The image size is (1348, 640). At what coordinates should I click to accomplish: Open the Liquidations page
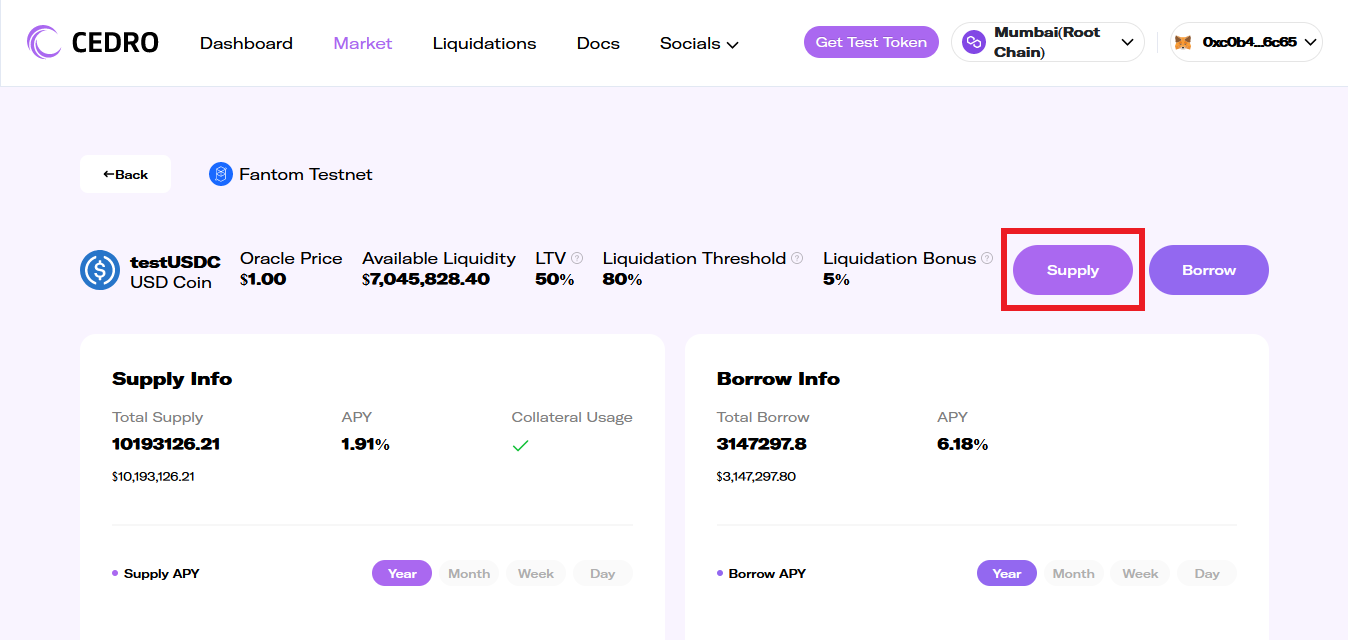pyautogui.click(x=484, y=44)
